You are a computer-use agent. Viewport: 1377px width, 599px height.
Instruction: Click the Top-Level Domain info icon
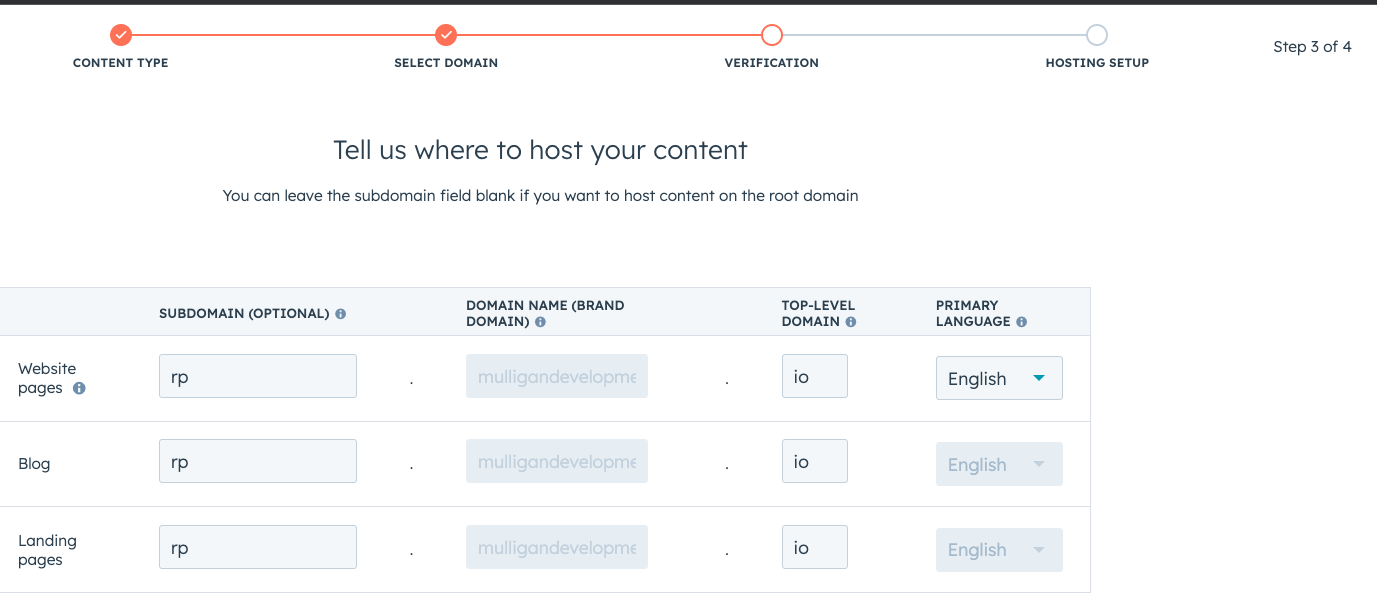pyautogui.click(x=850, y=321)
